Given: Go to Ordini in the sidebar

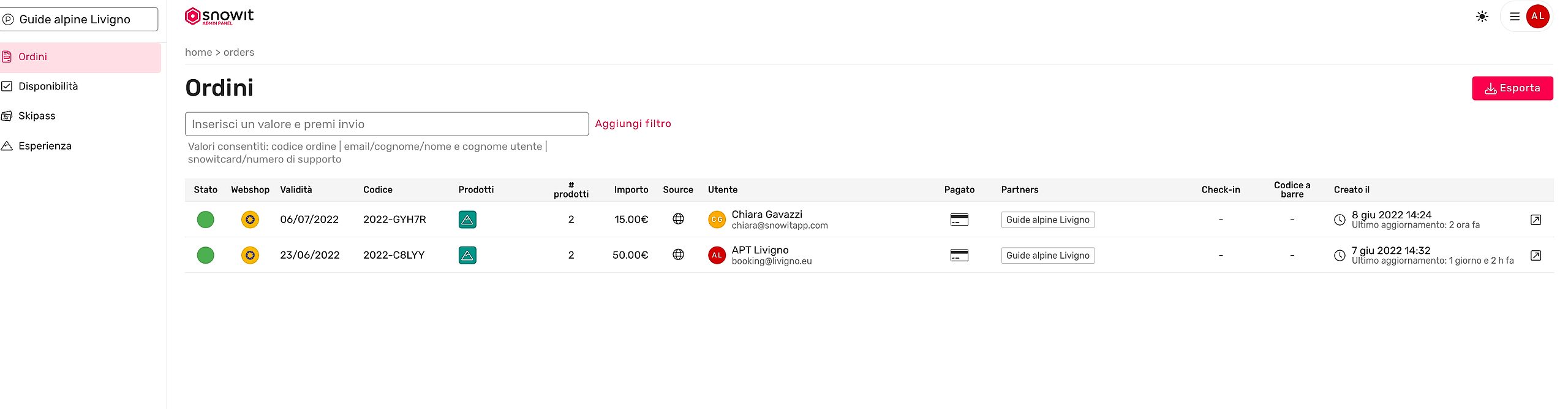Looking at the screenshot, I should click(33, 57).
